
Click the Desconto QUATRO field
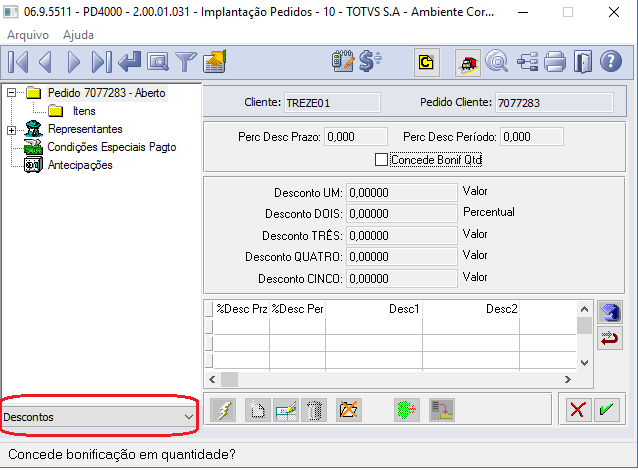[x=402, y=257]
